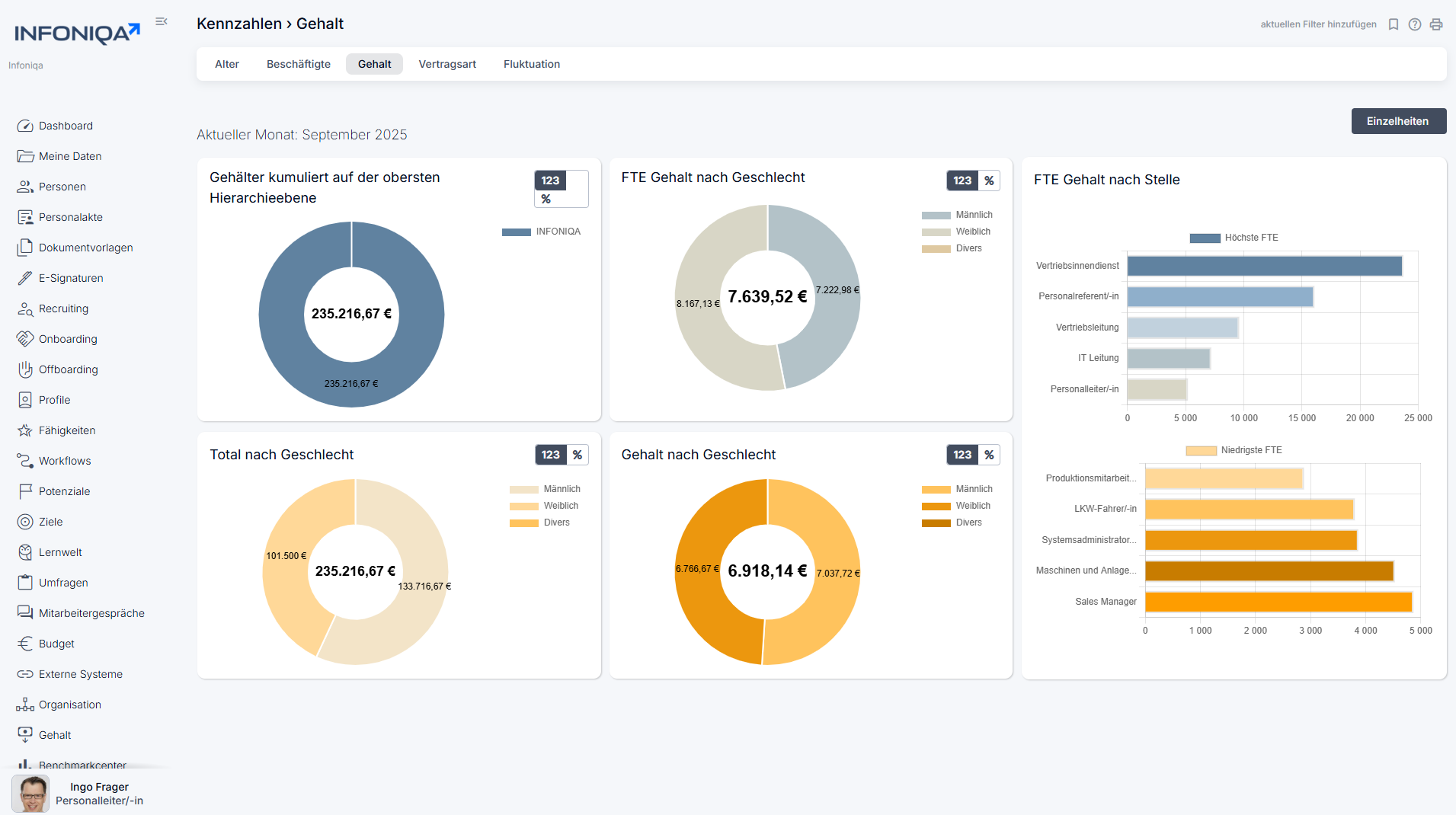Click the Externe Systeme link icon

[25, 674]
